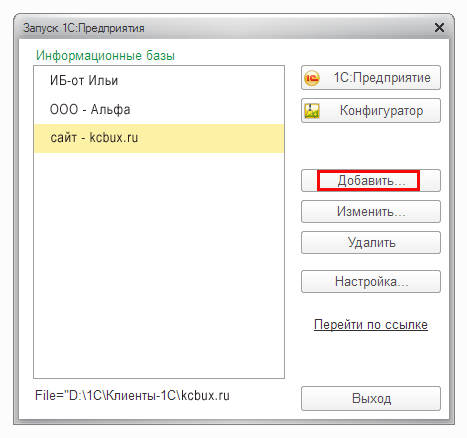The height and width of the screenshot is (438, 467).
Task: Open Изменить to edit selected base
Action: tap(371, 212)
